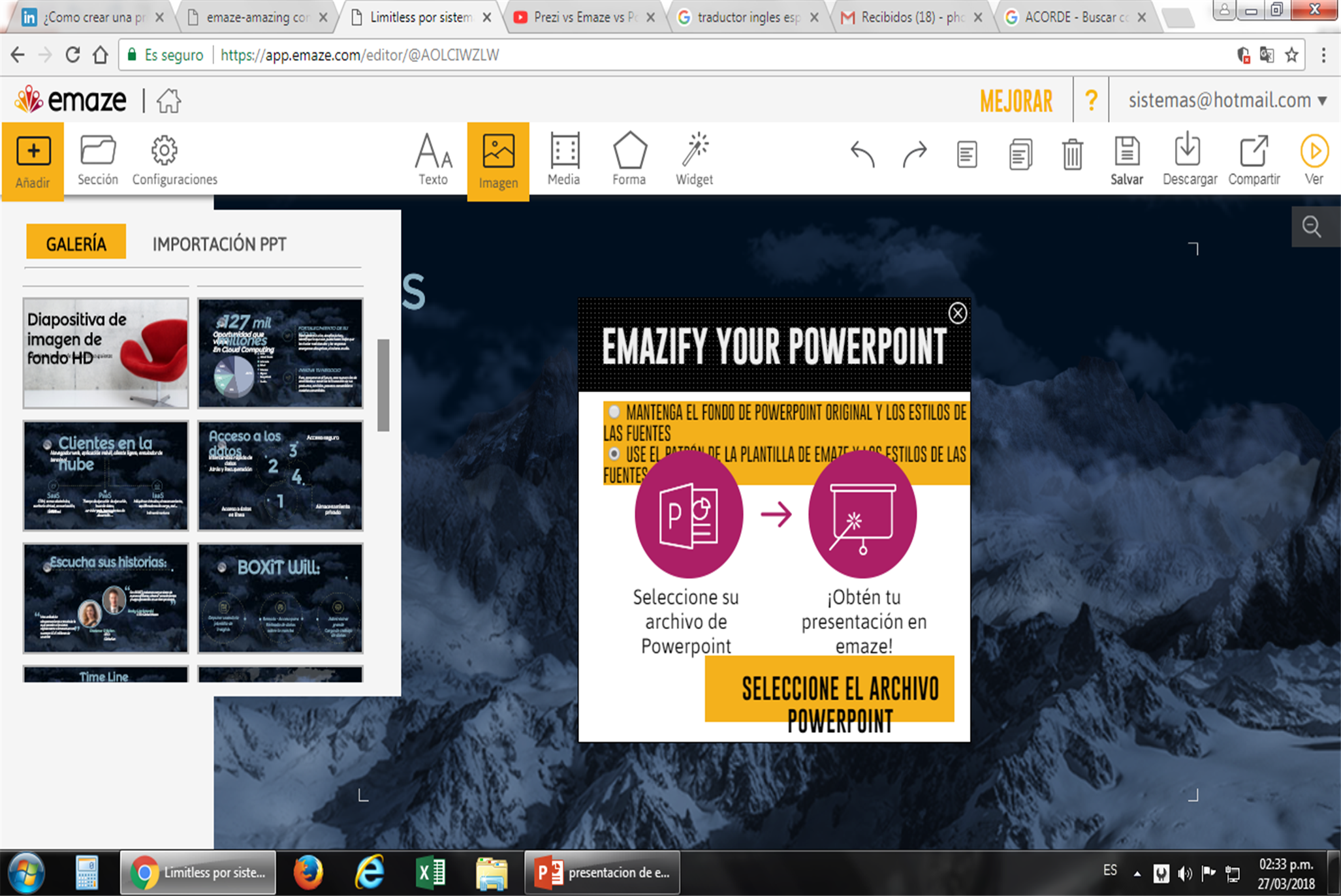This screenshot has height=896, width=1341.
Task: Open the question mark help
Action: tap(1091, 100)
